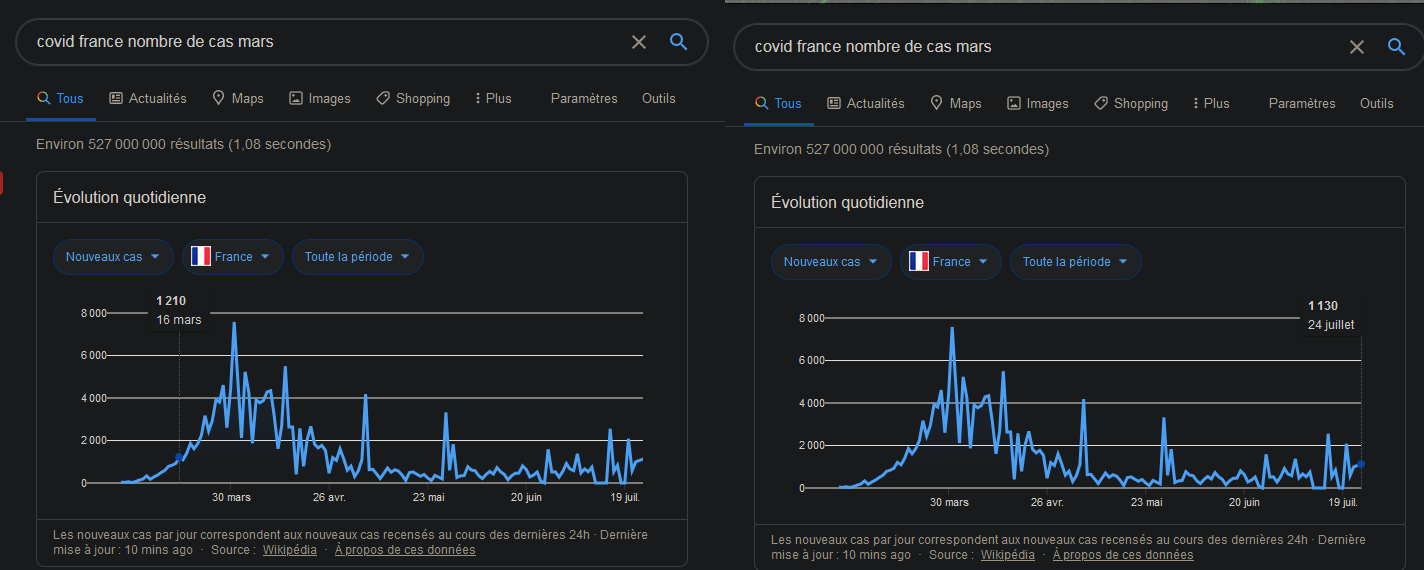1424x570 pixels.
Task: Open 'À propos de ces données' in the right window
Action: (1123, 554)
